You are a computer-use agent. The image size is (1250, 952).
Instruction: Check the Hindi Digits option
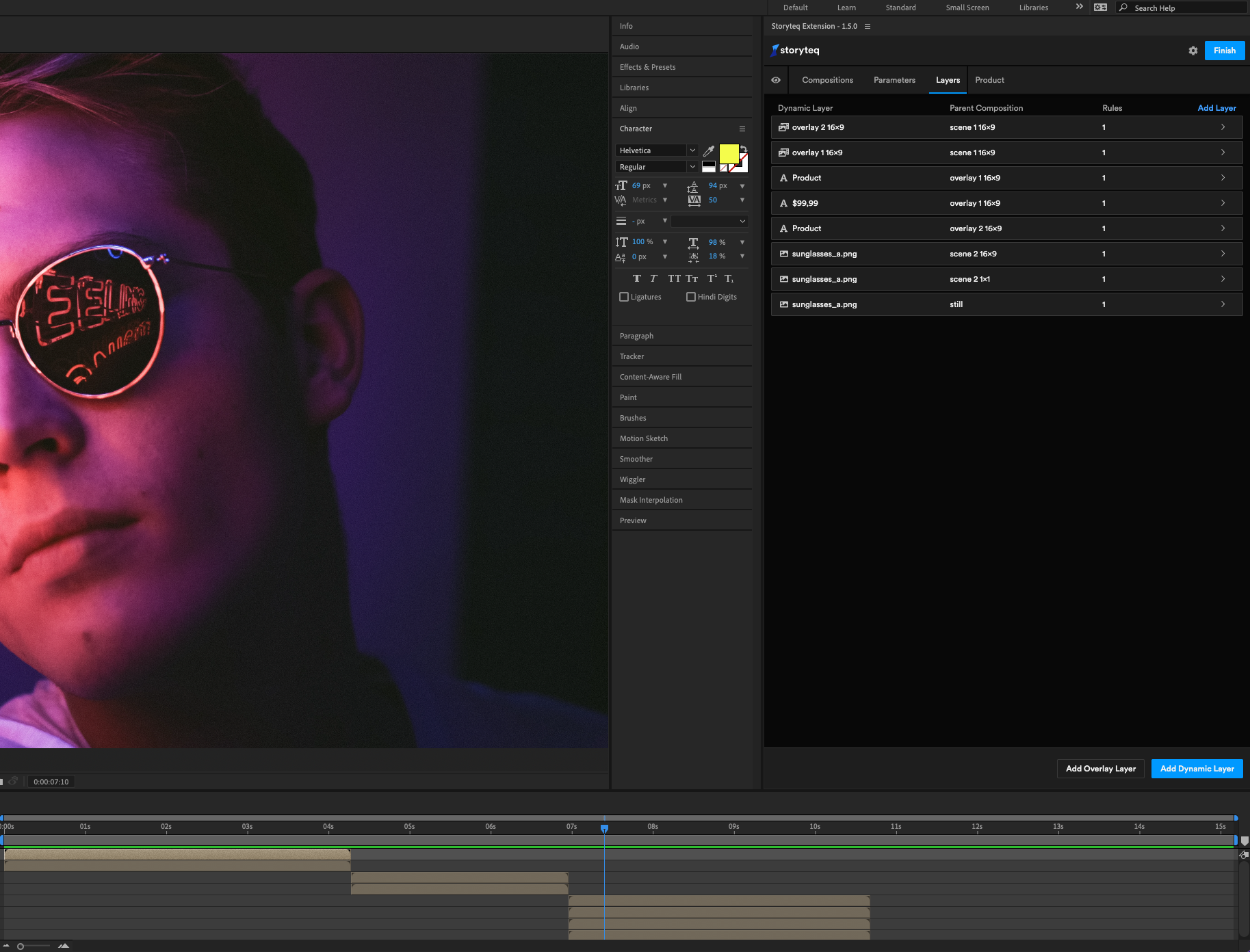(691, 297)
